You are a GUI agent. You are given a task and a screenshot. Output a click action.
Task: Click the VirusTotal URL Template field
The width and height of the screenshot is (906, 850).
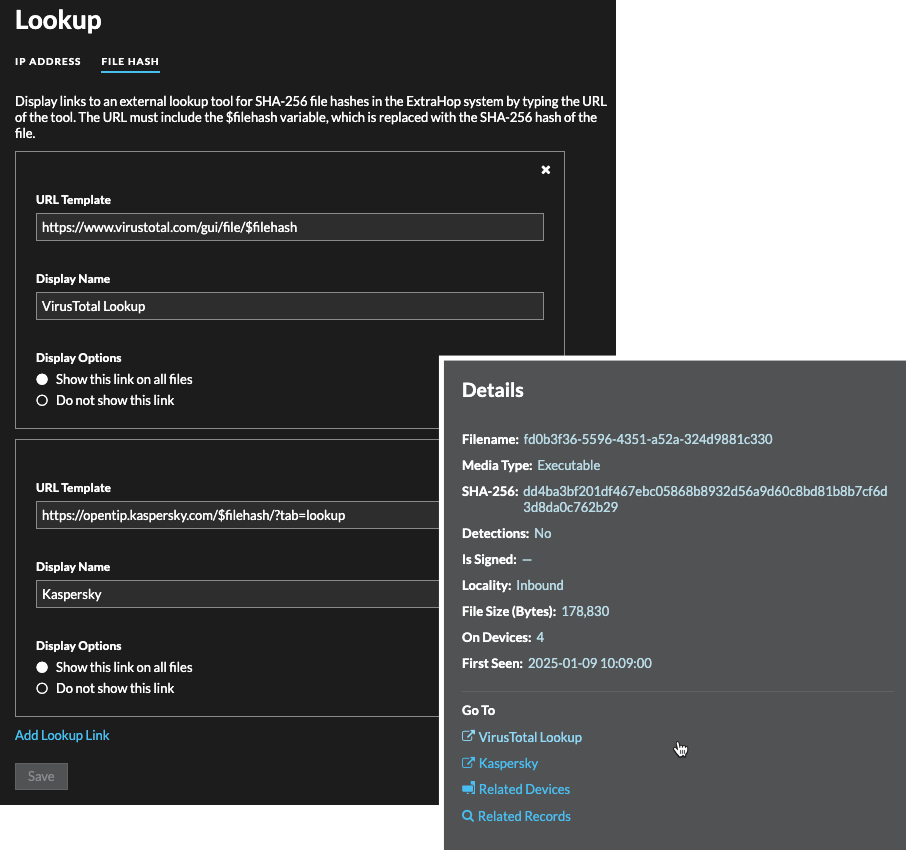click(289, 227)
